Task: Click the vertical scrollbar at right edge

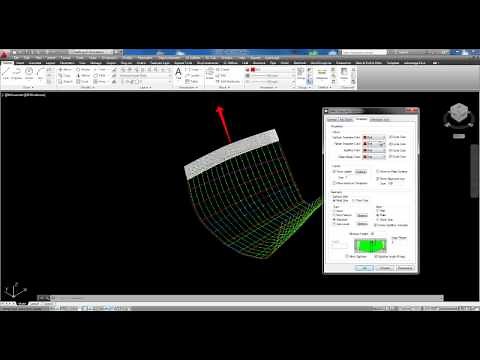Action: (475, 172)
